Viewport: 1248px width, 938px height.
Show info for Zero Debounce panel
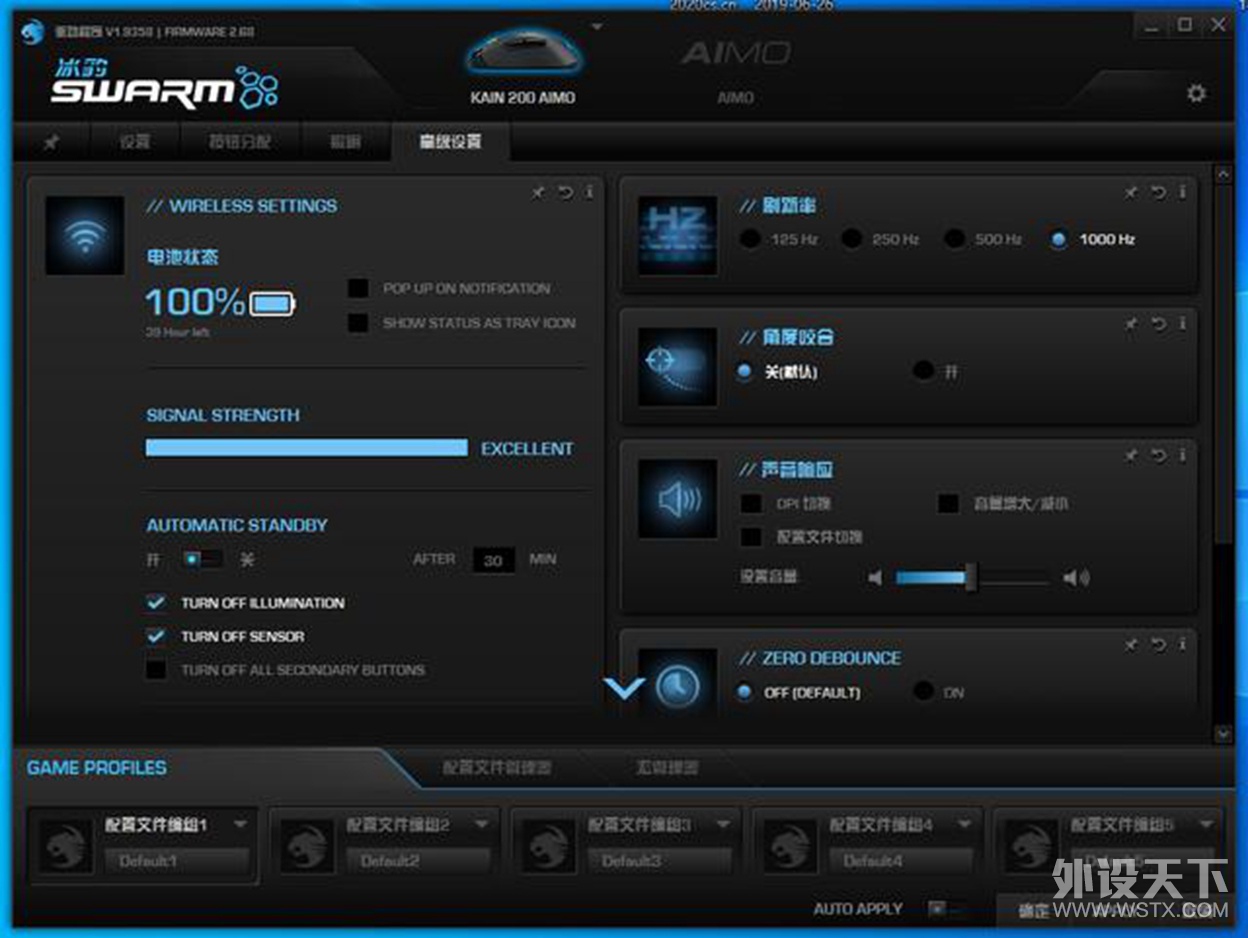(x=1182, y=644)
